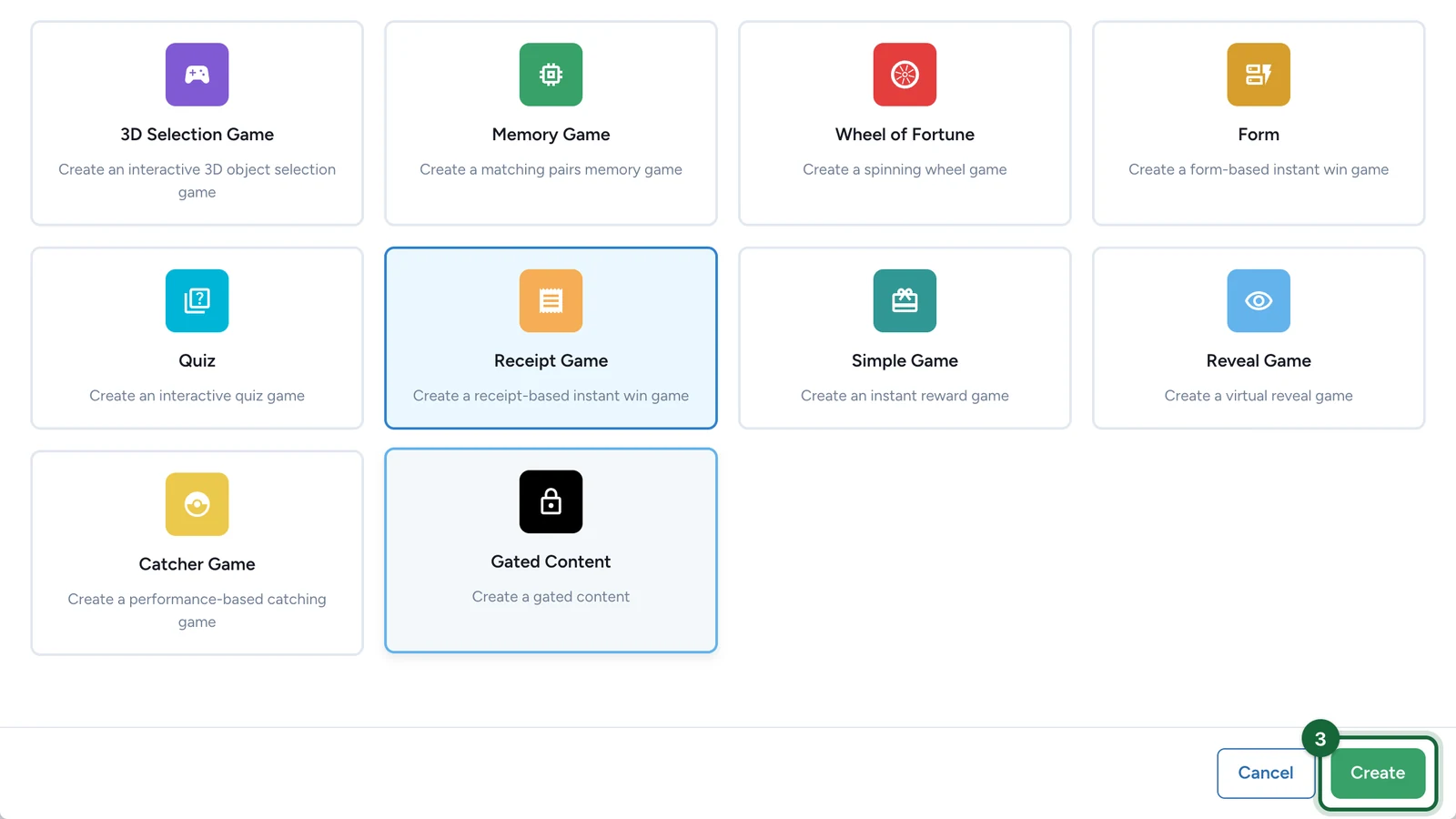Pick the Reveal Game title
Screen dimensions: 1456x819
point(1259,360)
